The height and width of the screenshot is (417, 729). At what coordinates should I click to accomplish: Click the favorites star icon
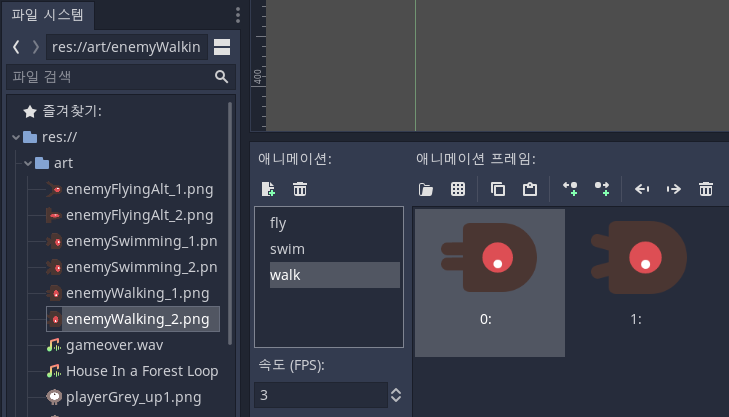[x=30, y=111]
